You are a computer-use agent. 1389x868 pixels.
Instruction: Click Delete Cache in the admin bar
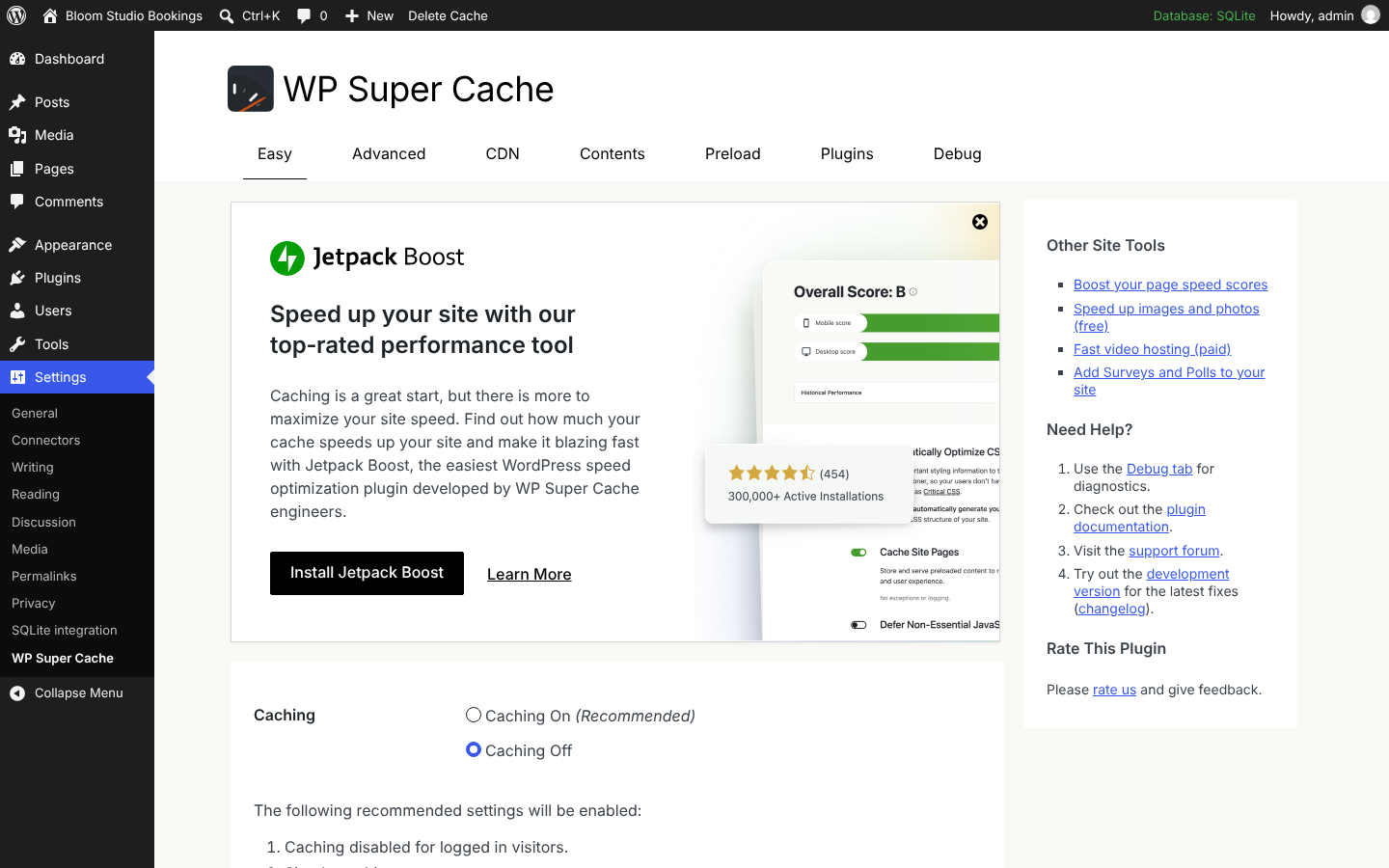tap(448, 15)
